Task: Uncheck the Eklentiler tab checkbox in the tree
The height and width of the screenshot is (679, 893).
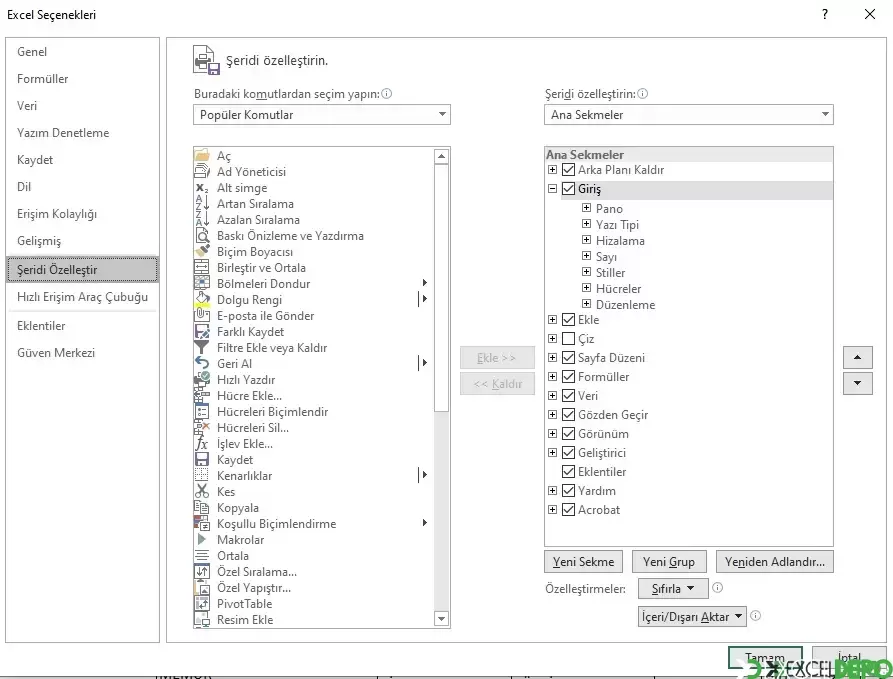Action: click(568, 471)
